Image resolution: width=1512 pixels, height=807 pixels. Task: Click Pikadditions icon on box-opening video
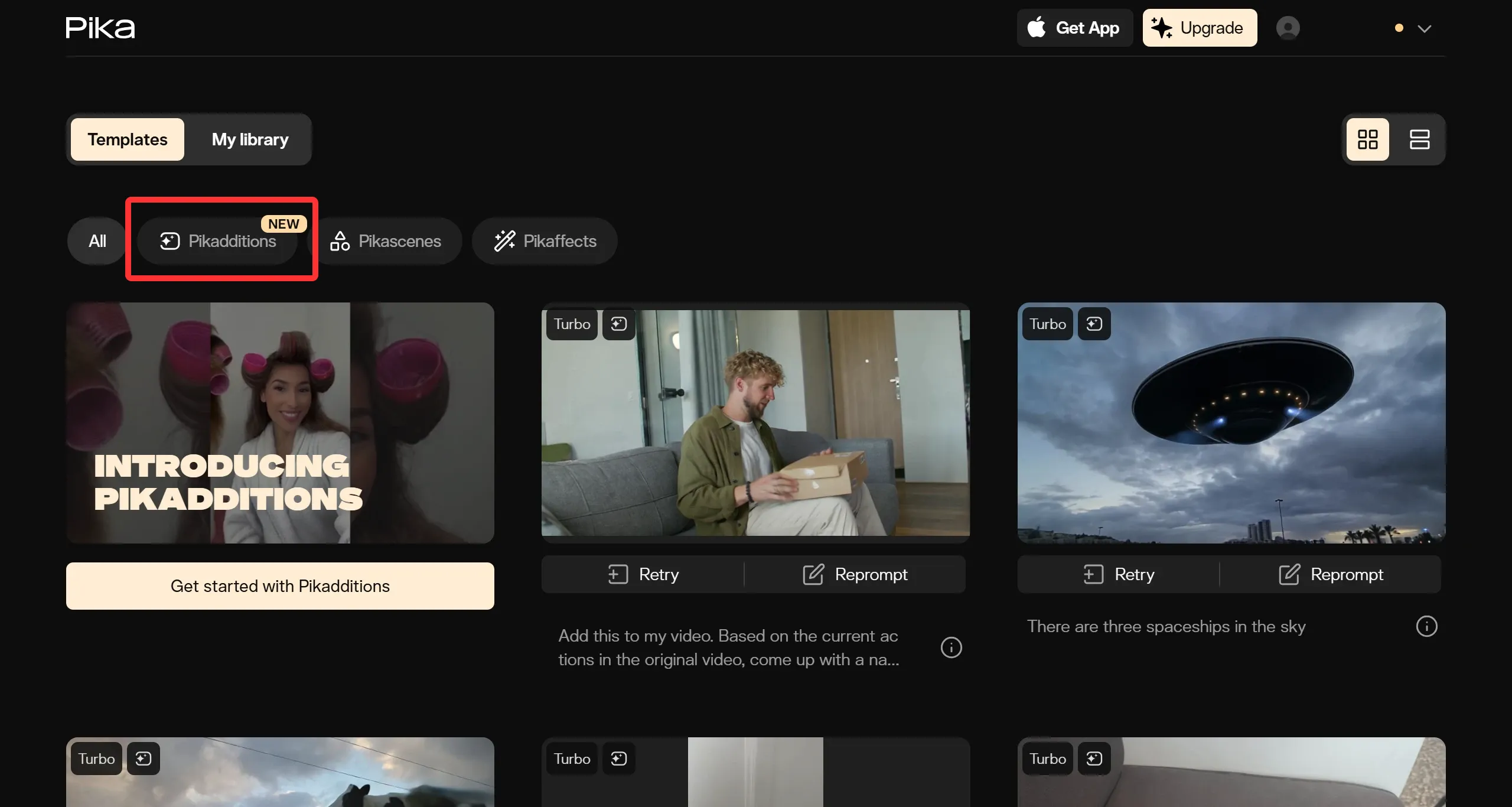pos(619,324)
